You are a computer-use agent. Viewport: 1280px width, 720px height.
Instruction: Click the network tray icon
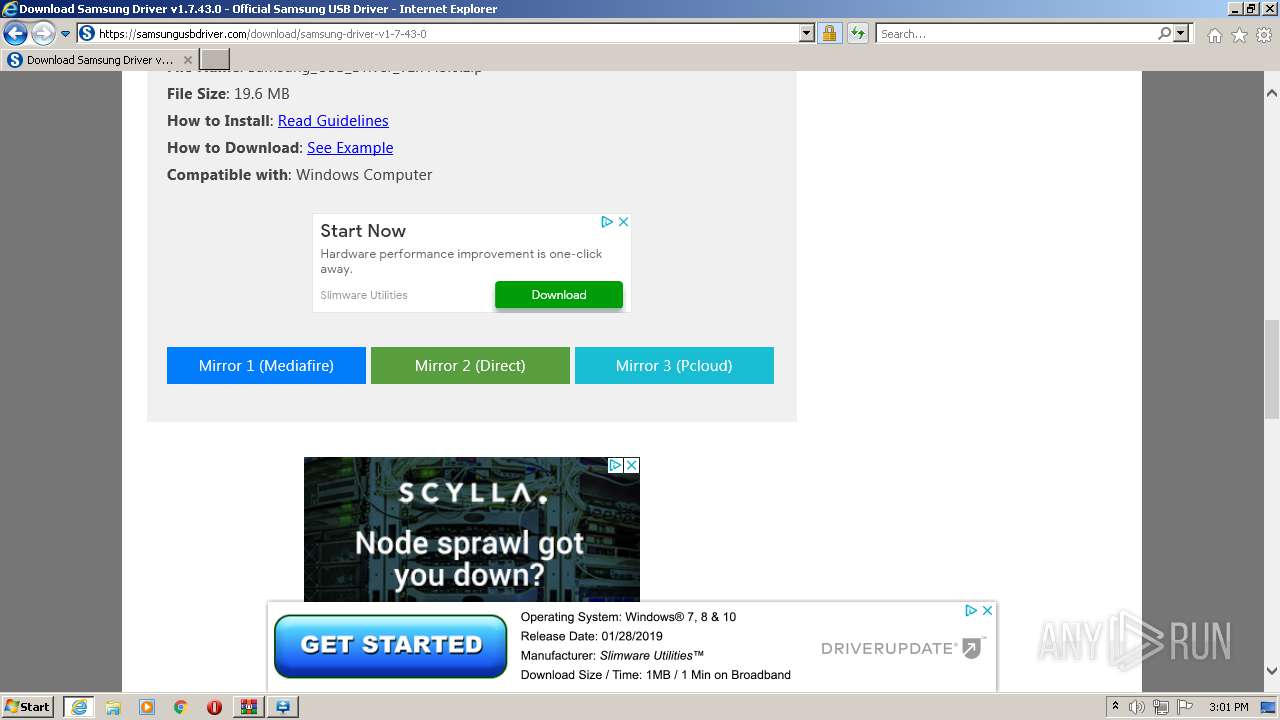(x=1161, y=707)
